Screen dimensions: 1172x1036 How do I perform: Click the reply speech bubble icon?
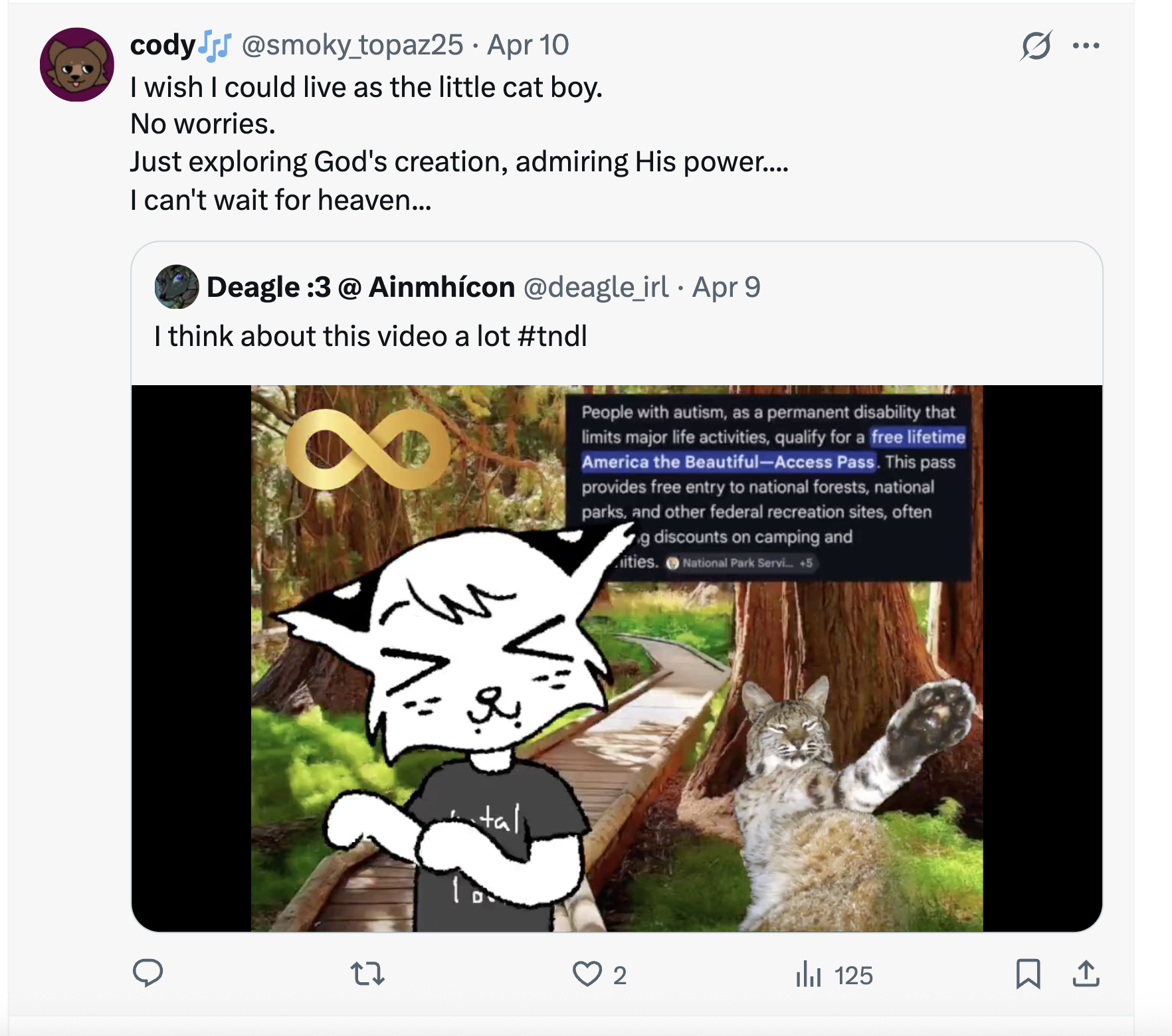coord(147,974)
